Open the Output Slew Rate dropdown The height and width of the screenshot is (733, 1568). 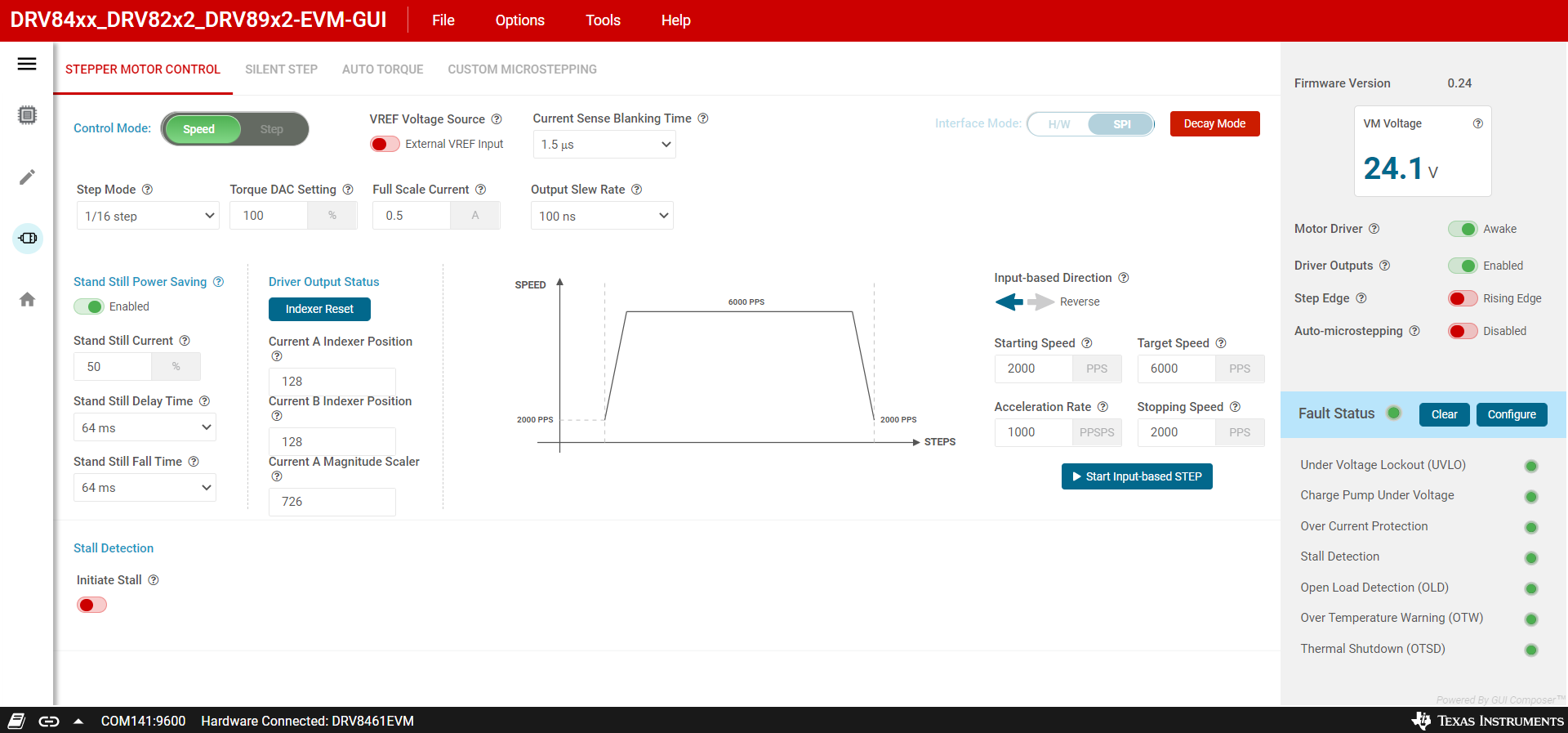602,216
